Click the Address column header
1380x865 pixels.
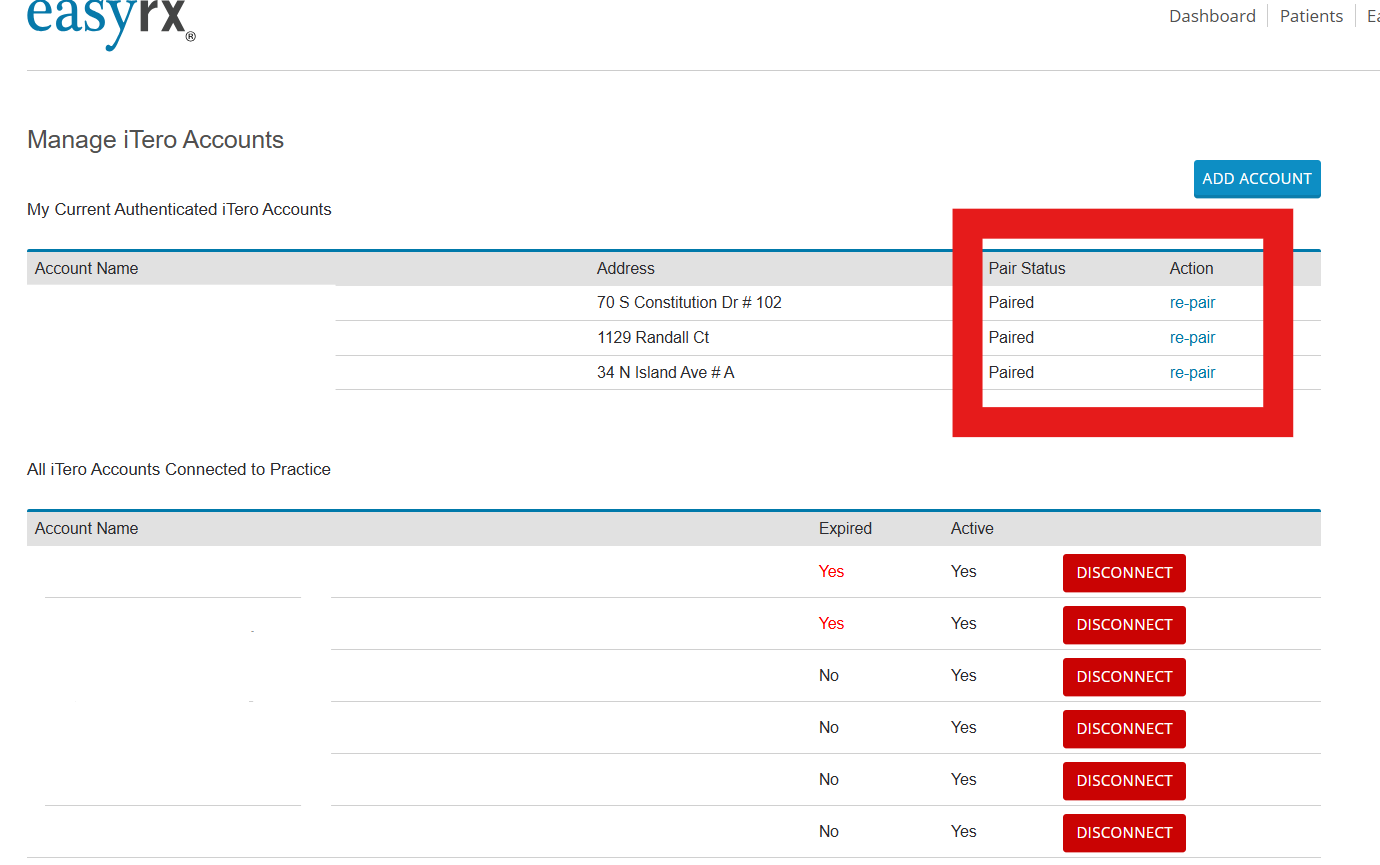[x=625, y=269]
